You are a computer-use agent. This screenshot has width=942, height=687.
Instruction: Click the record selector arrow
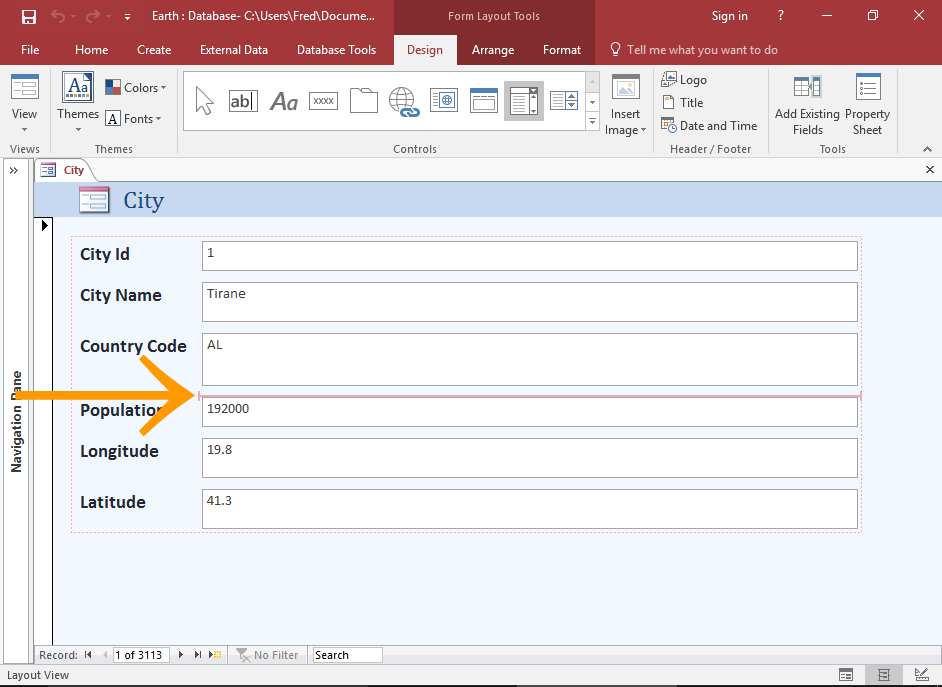point(44,226)
